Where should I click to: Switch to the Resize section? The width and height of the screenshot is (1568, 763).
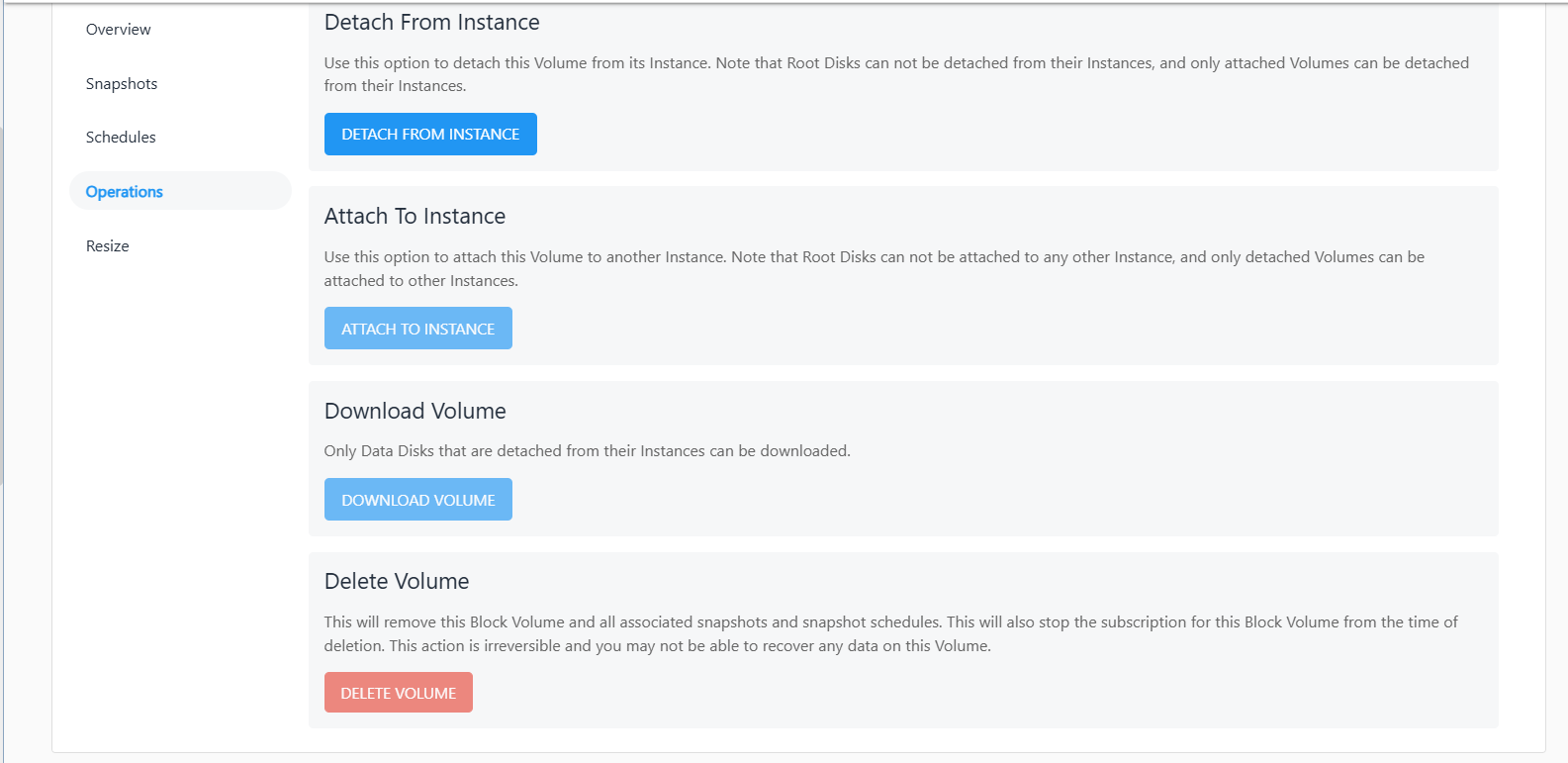tap(108, 246)
